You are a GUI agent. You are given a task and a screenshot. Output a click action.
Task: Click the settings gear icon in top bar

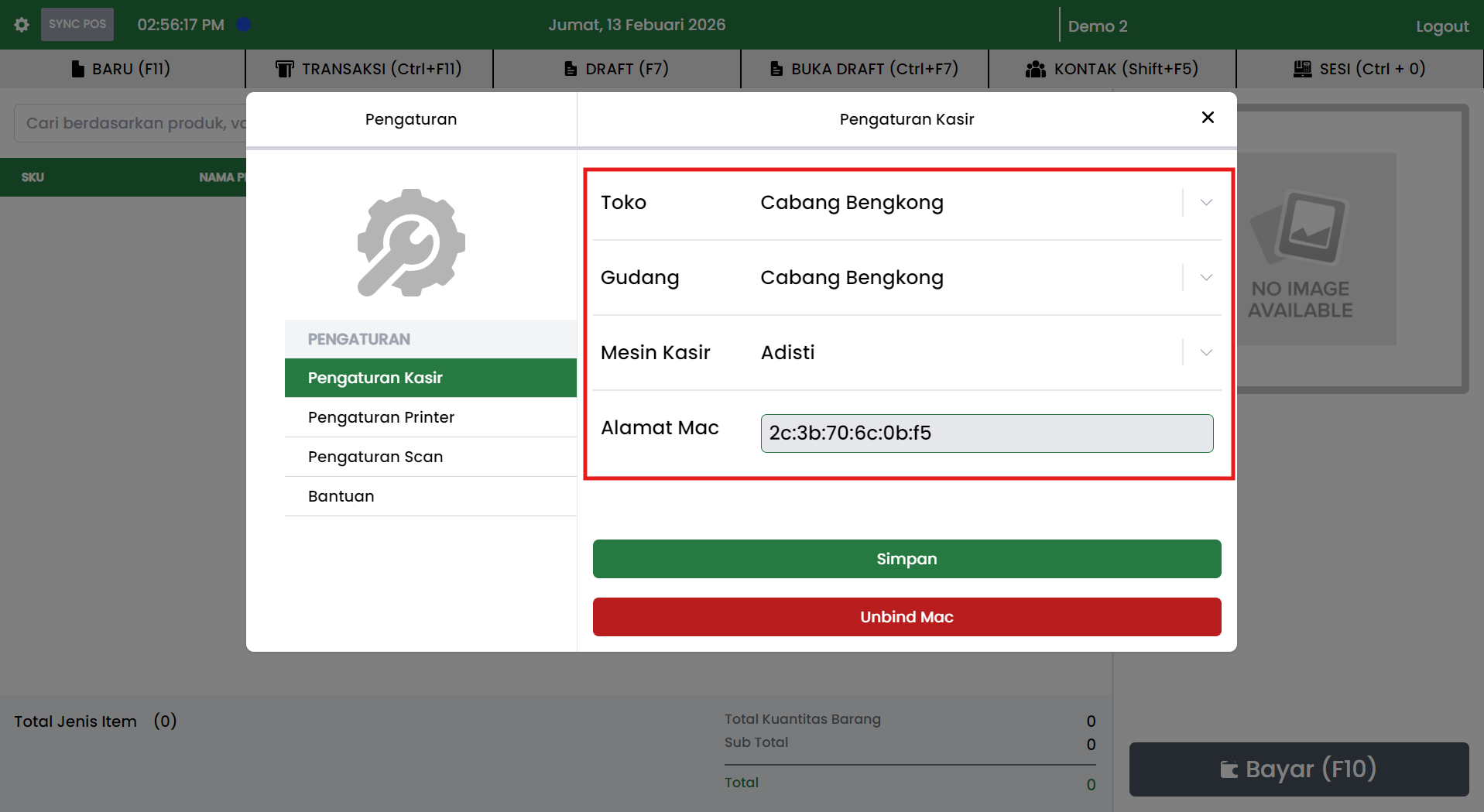[22, 25]
